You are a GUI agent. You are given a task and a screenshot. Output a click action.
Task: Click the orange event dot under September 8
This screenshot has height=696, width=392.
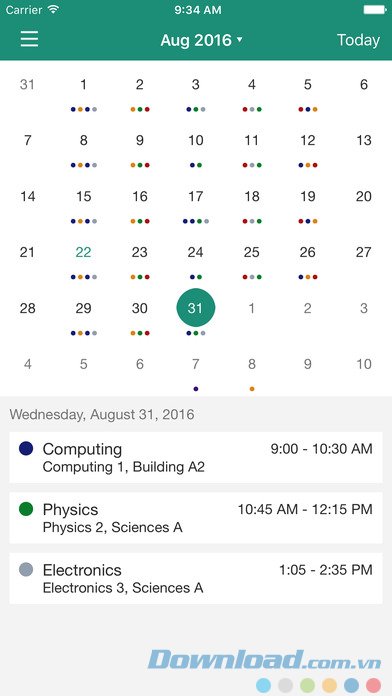coord(252,389)
